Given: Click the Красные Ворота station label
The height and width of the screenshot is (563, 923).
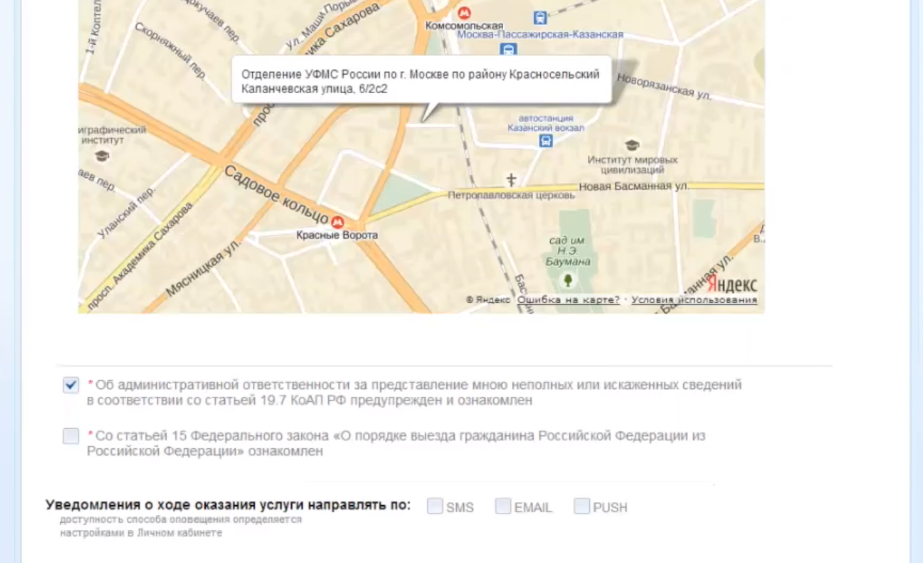Looking at the screenshot, I should point(337,235).
